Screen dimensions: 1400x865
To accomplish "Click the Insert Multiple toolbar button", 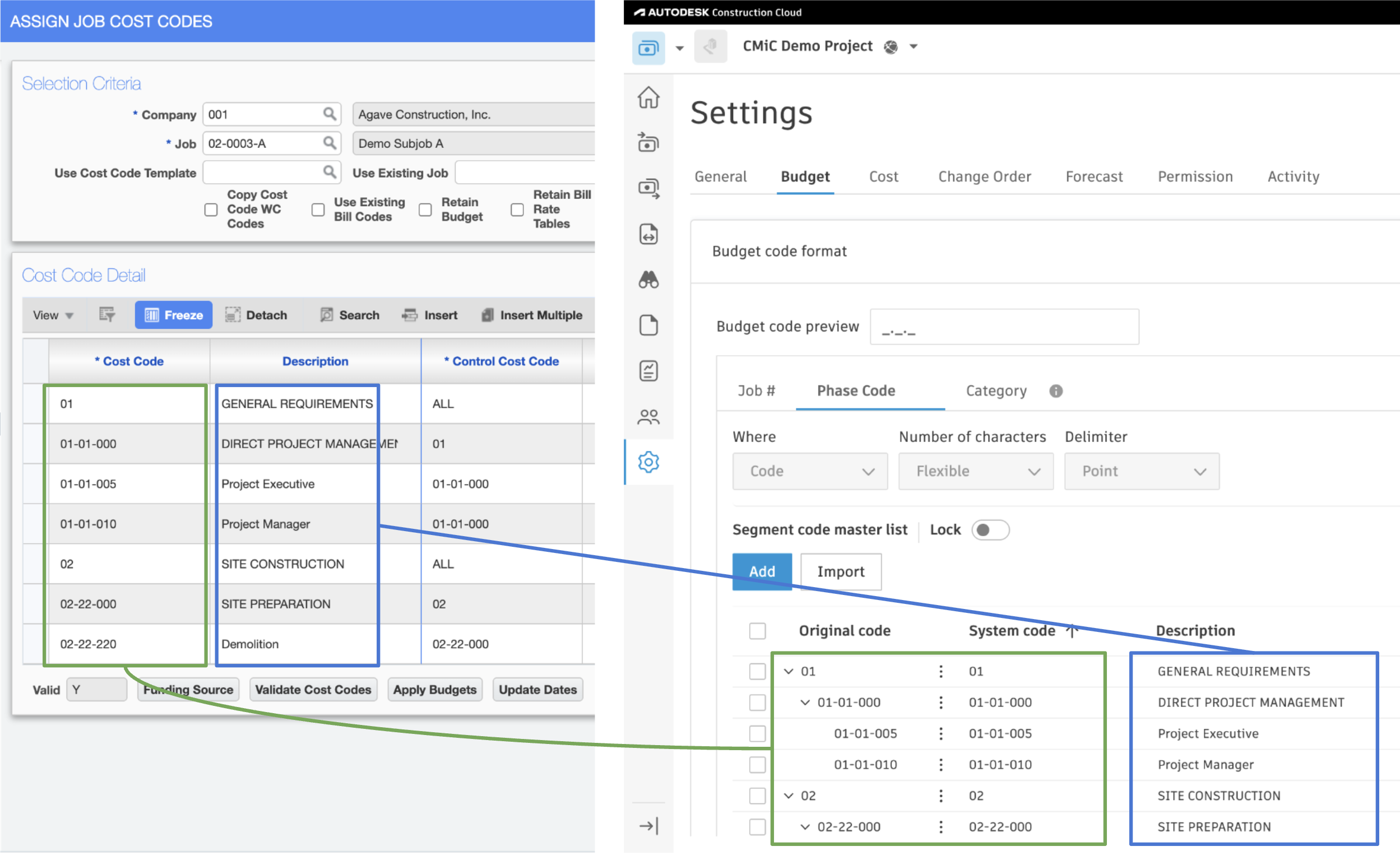I will point(532,315).
